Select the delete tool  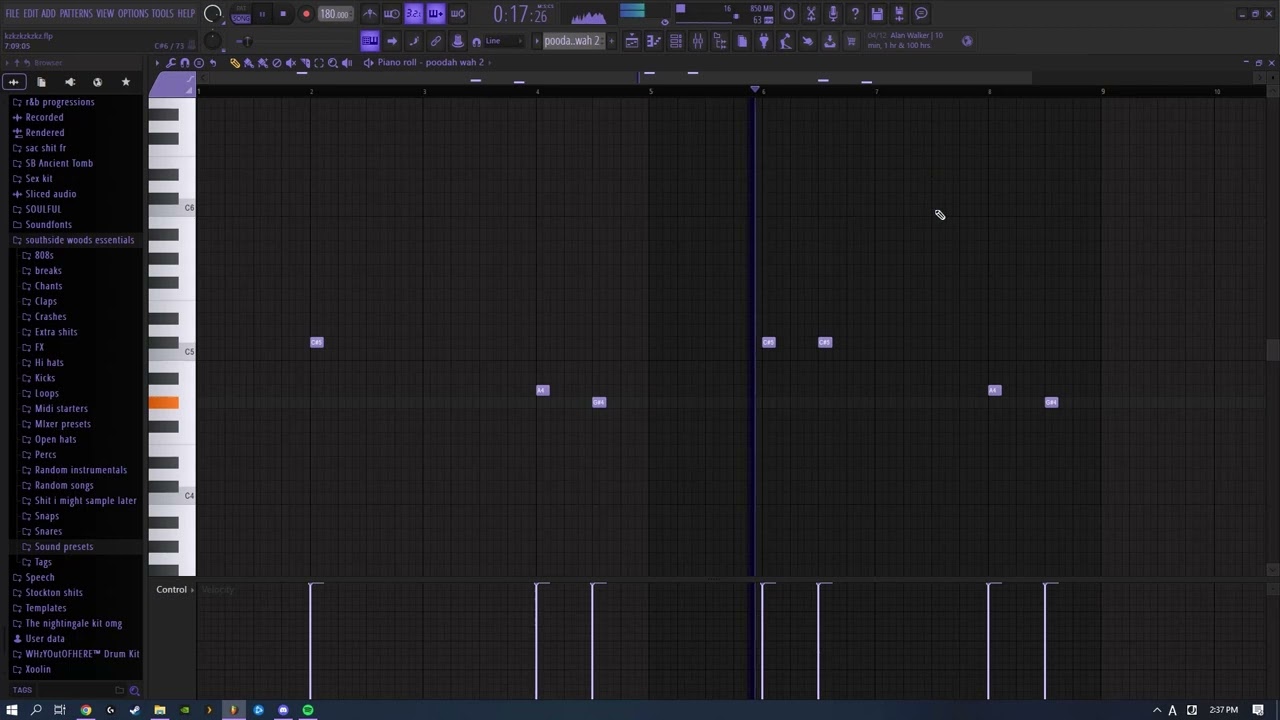pos(277,63)
